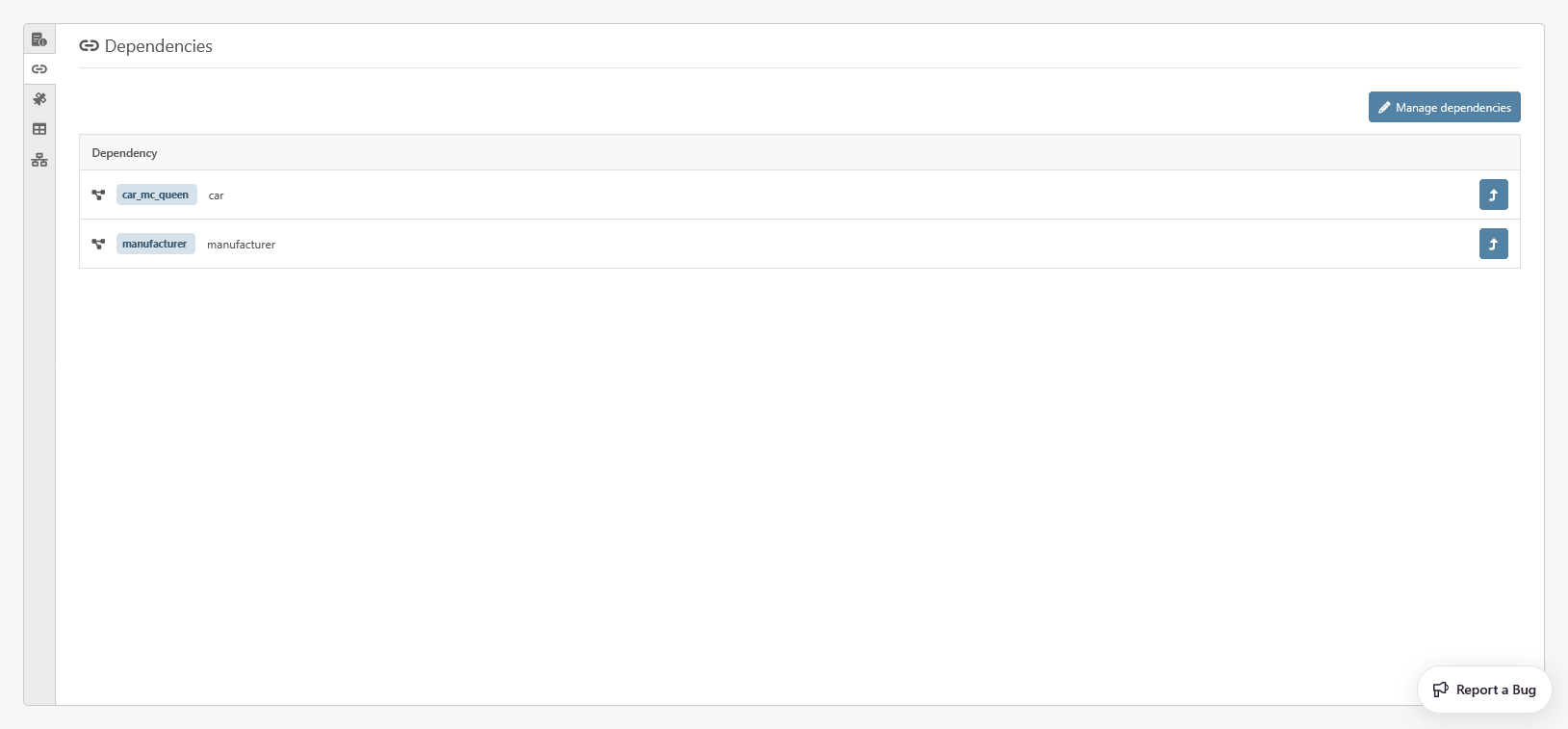Click the arrow button in the manufacturer row

tap(1493, 244)
